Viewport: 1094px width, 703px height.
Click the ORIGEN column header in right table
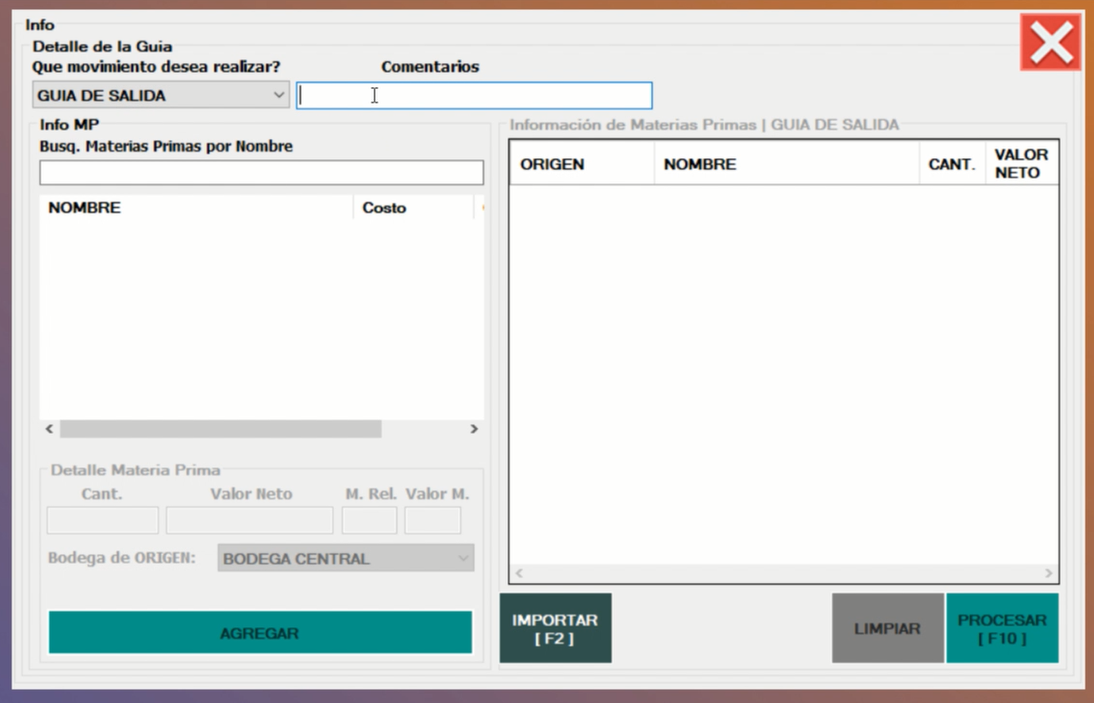coord(581,164)
